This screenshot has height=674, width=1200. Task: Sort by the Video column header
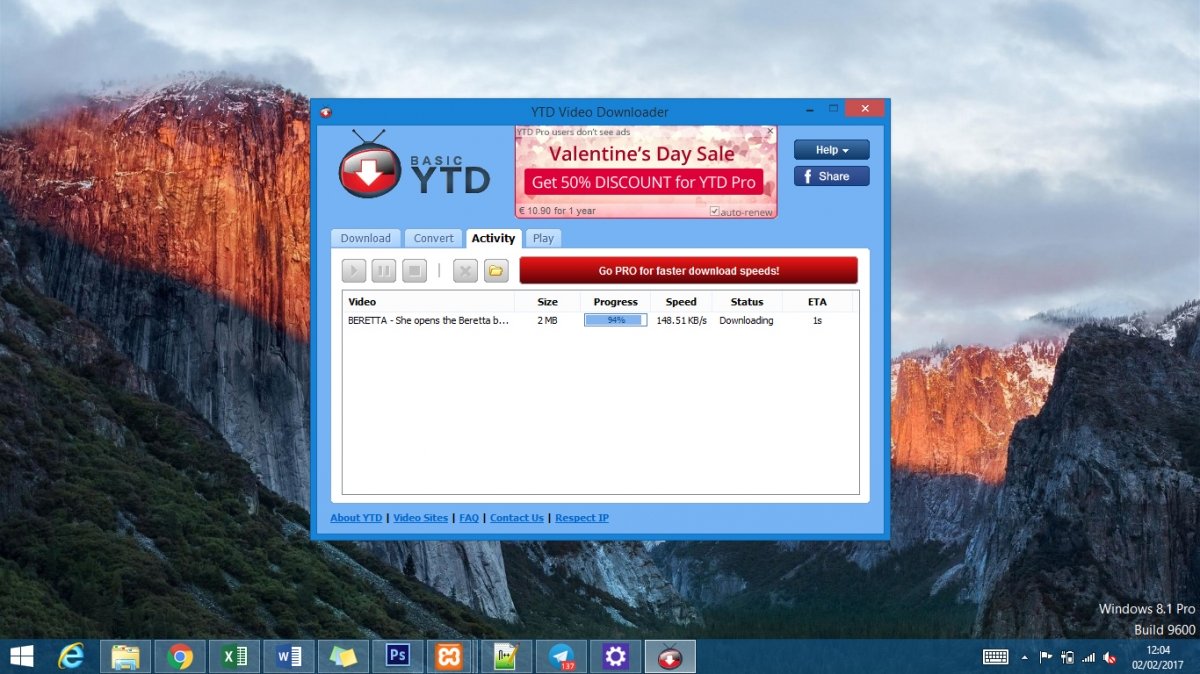coord(428,301)
